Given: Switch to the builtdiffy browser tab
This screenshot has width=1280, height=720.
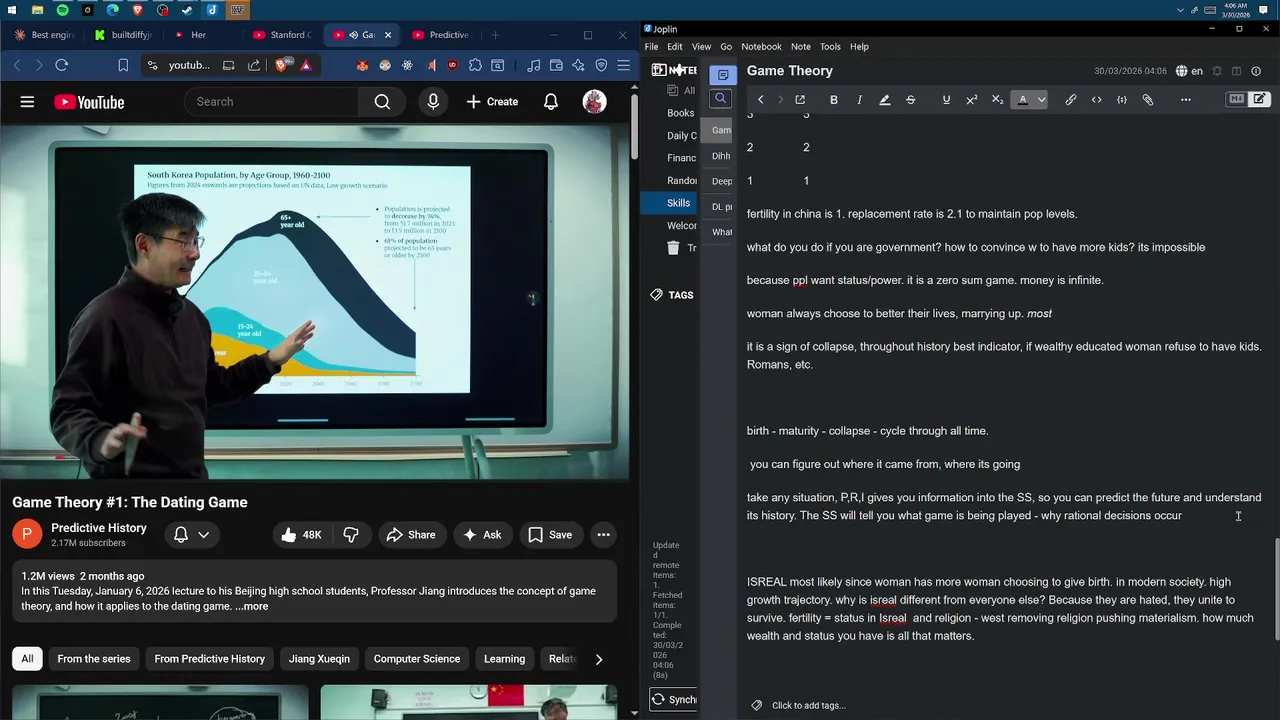Looking at the screenshot, I should click(124, 35).
